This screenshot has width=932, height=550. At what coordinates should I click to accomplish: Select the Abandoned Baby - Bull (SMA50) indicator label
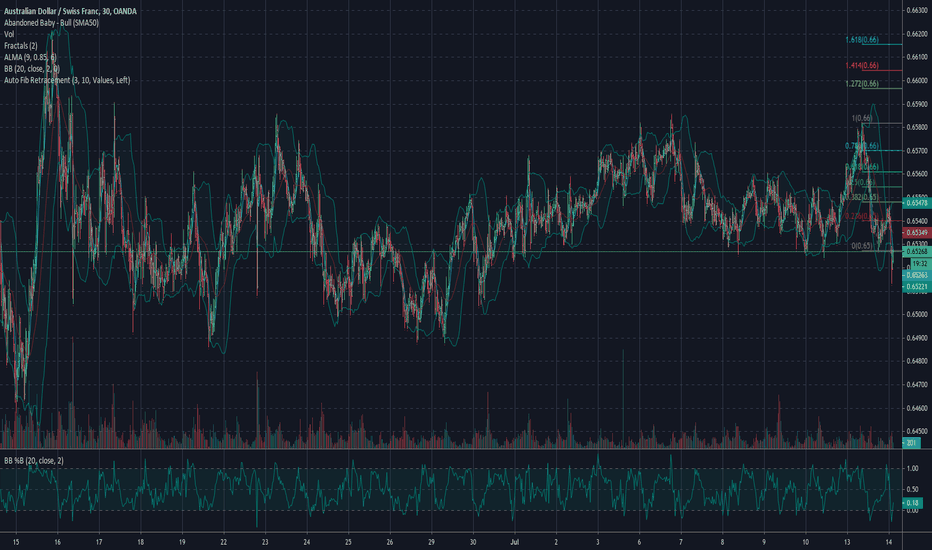point(51,23)
